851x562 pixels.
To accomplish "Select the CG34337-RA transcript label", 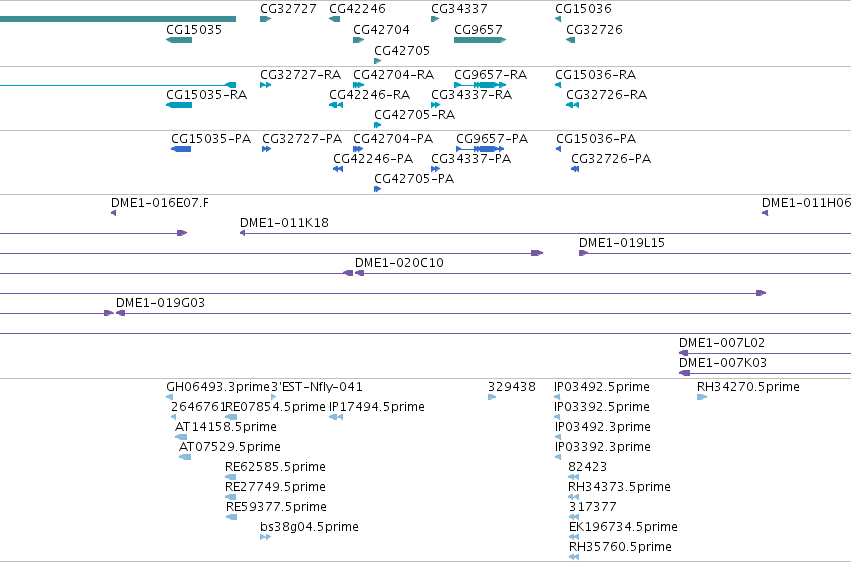I will (x=472, y=95).
